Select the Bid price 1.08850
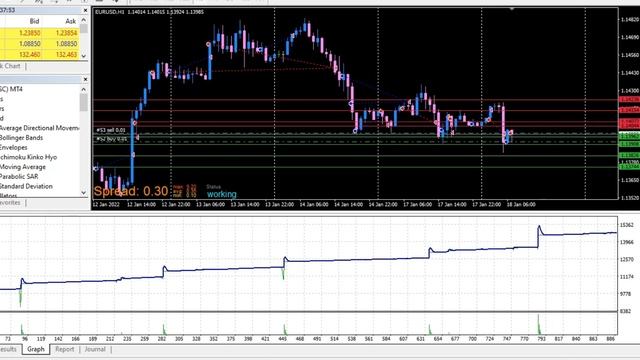This screenshot has width=640, height=360. pos(30,44)
